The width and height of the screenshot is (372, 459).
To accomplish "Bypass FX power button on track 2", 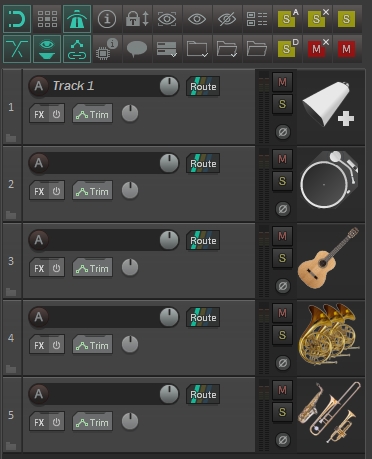I will point(56,191).
